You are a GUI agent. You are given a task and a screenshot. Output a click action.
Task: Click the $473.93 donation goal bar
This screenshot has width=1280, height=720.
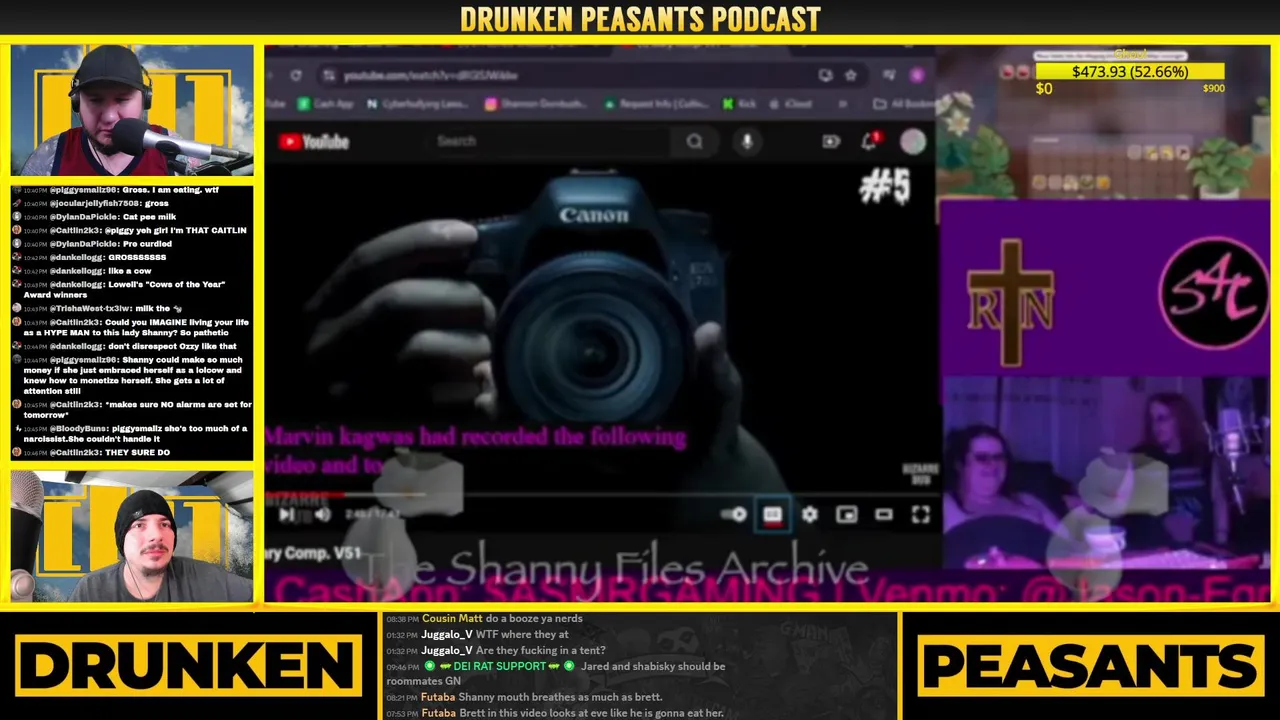click(x=1130, y=72)
